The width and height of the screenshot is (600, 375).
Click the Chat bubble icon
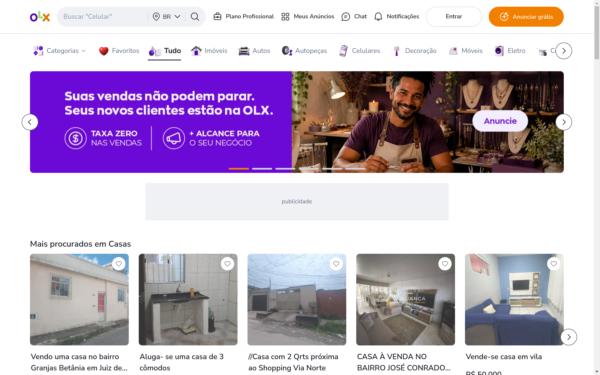[x=346, y=16]
